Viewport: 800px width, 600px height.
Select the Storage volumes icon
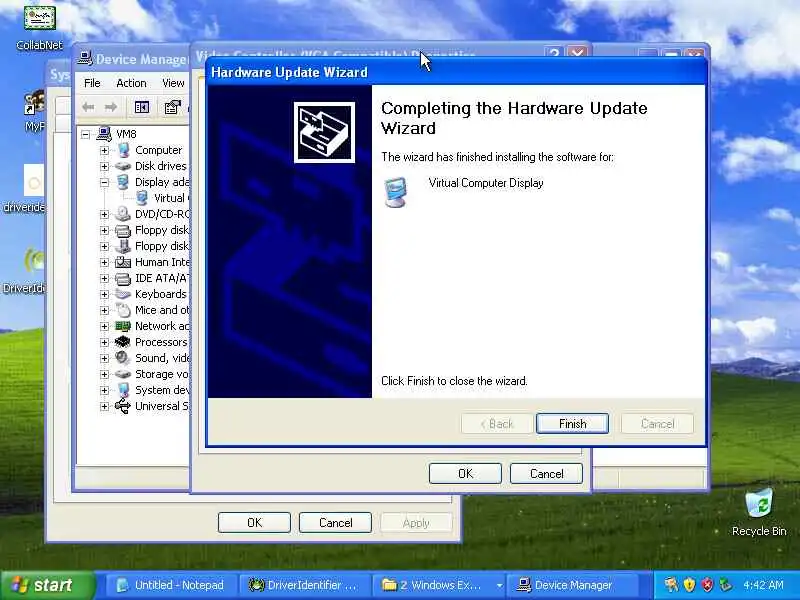[123, 374]
